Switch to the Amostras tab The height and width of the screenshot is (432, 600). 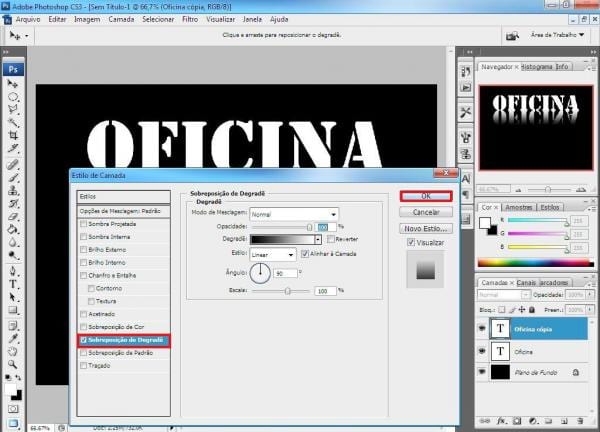[x=518, y=207]
